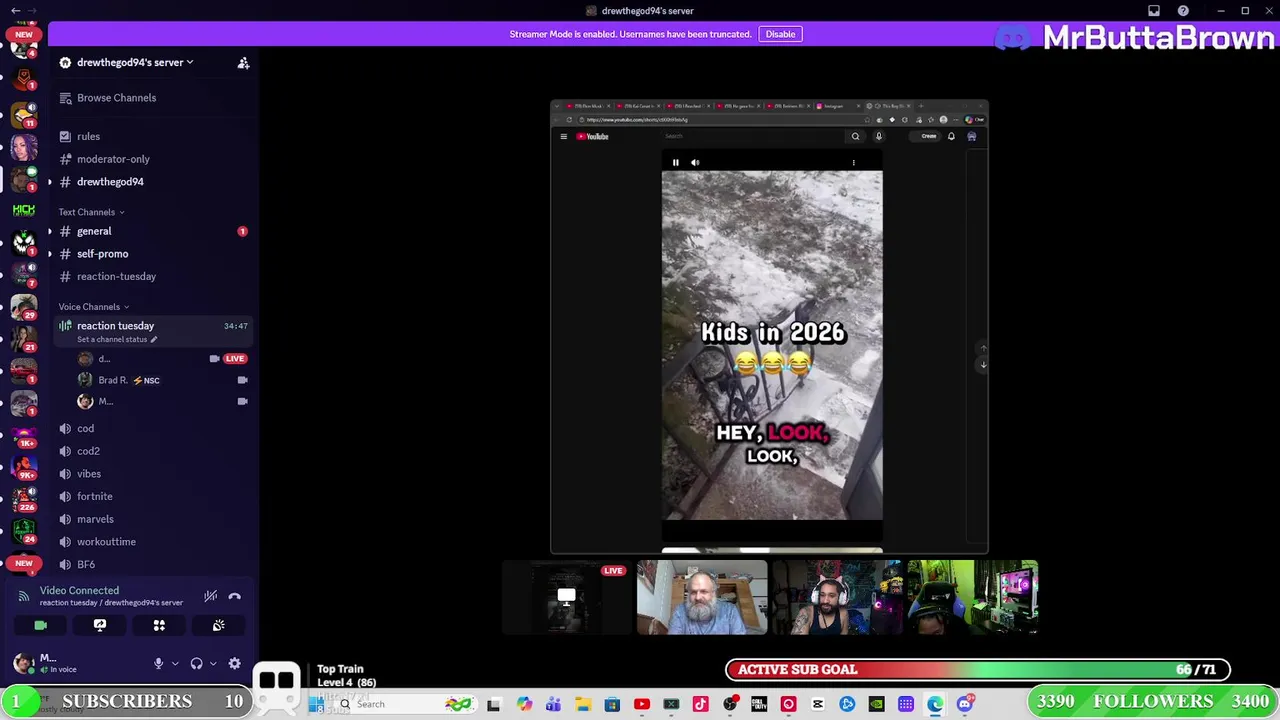Open the Discord inbox icon in title bar

click(1154, 11)
